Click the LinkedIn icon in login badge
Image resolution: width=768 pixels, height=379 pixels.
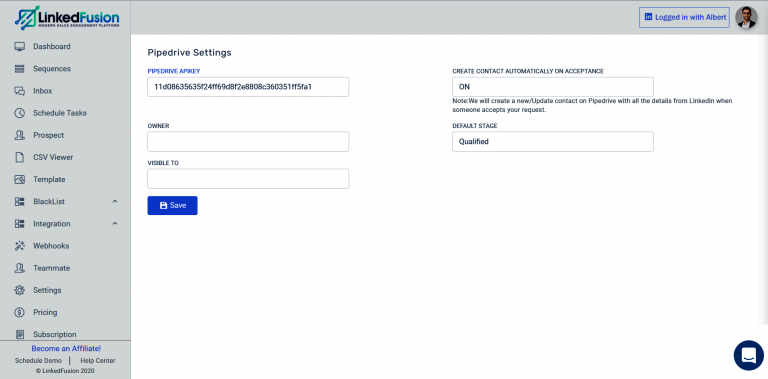648,17
